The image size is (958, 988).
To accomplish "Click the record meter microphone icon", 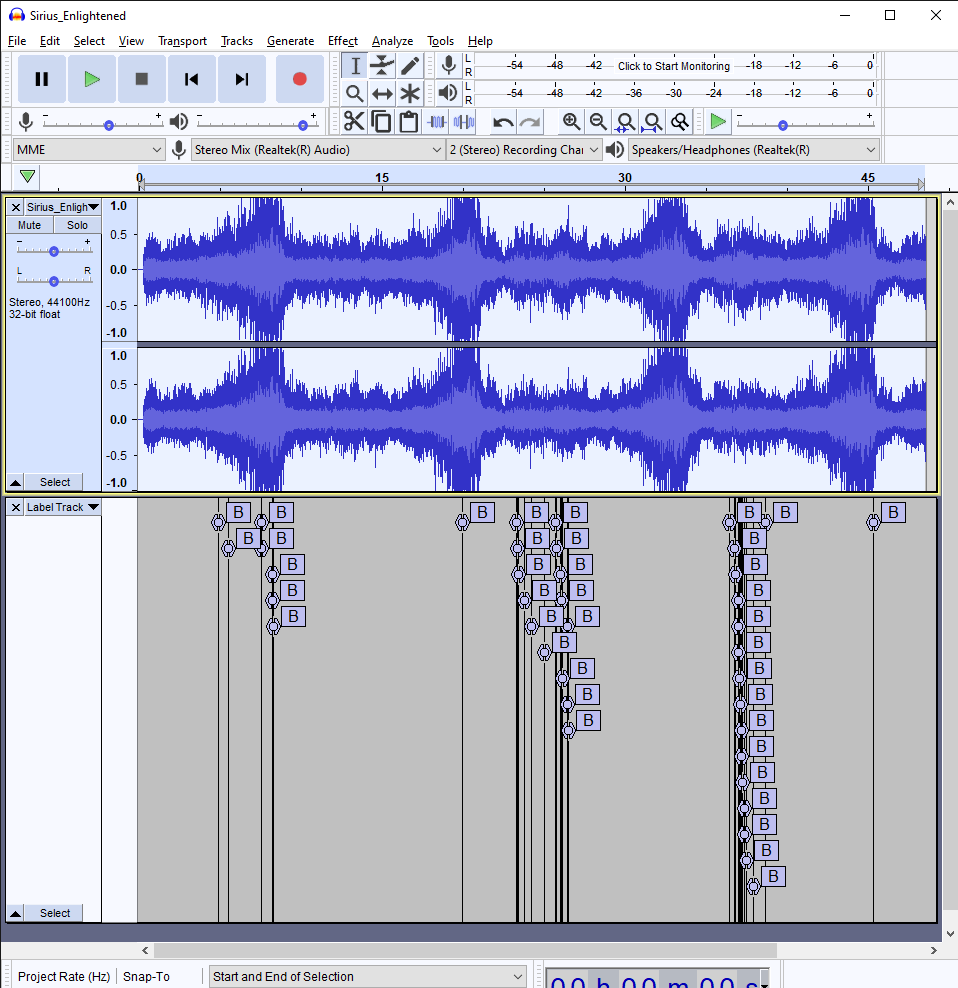I will tap(449, 66).
